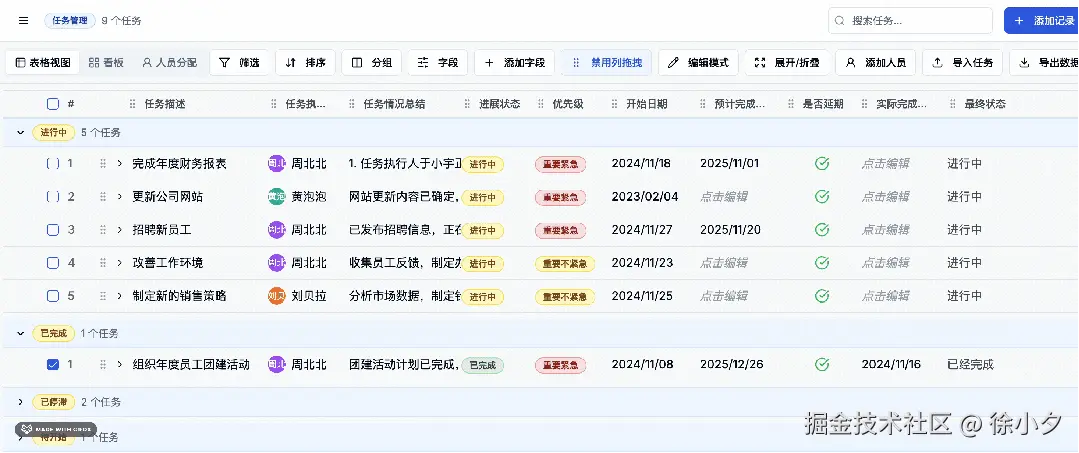Collapse the 已完成 group
This screenshot has height=453, width=1079.
pos(21,334)
